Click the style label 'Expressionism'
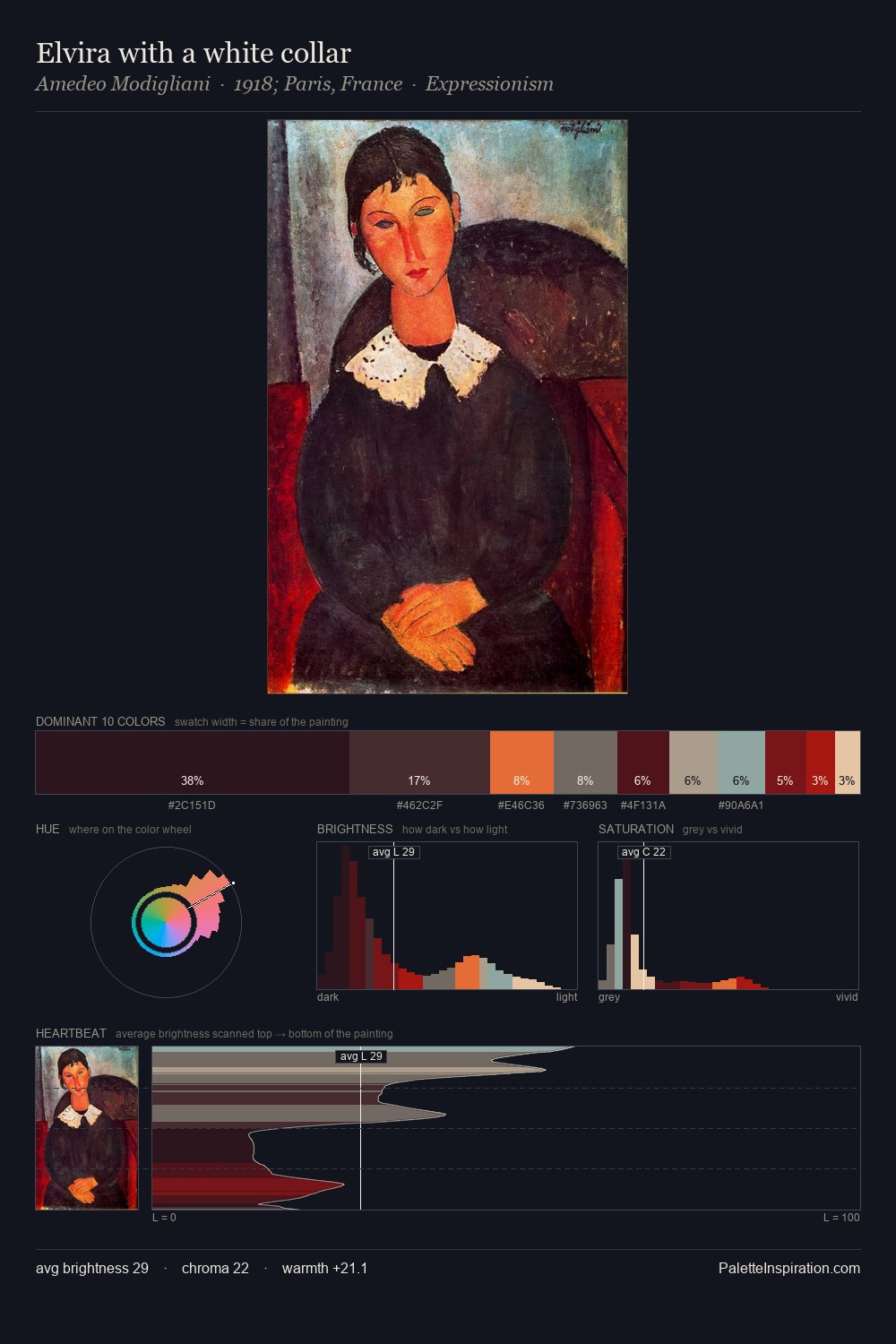Image resolution: width=896 pixels, height=1344 pixels. [489, 84]
